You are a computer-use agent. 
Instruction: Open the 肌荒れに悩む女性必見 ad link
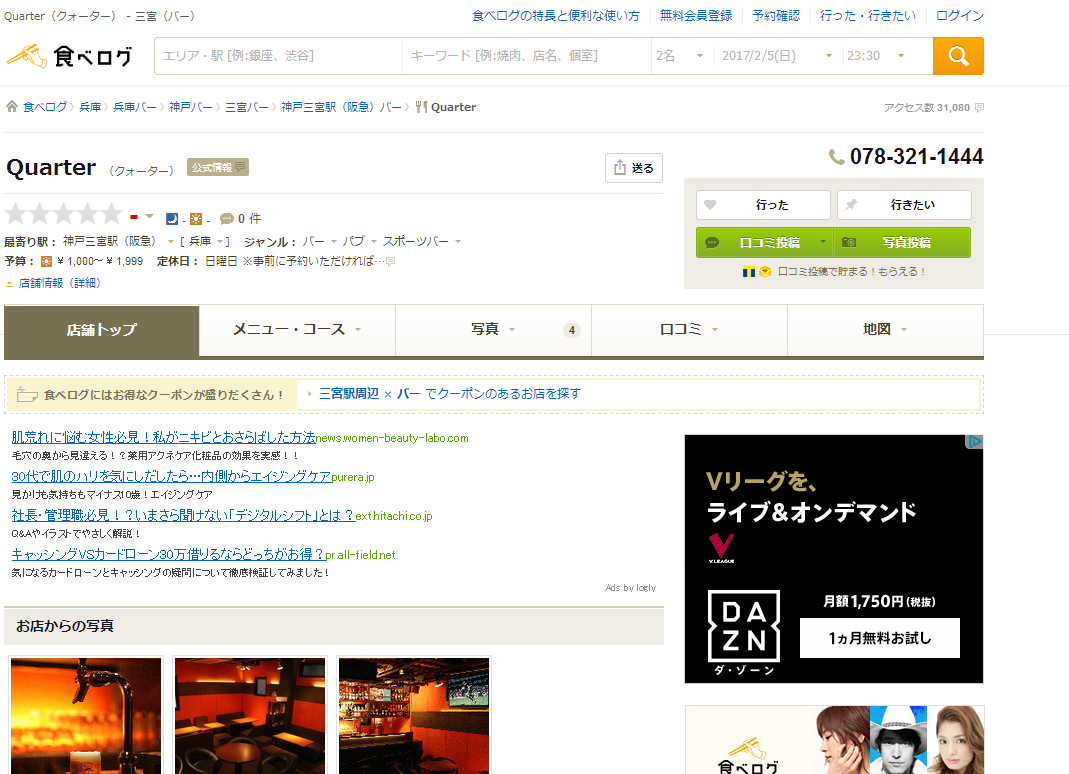tap(163, 438)
